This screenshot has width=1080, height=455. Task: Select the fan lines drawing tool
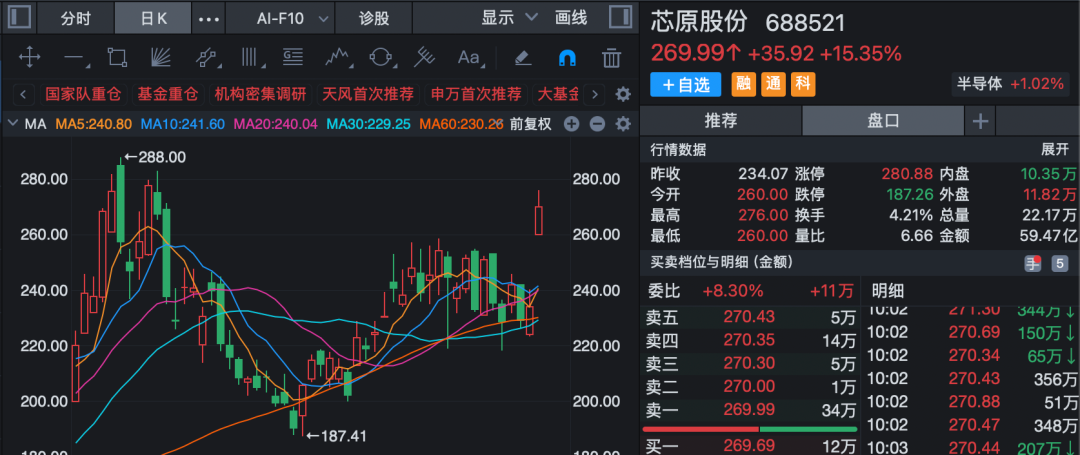(161, 57)
